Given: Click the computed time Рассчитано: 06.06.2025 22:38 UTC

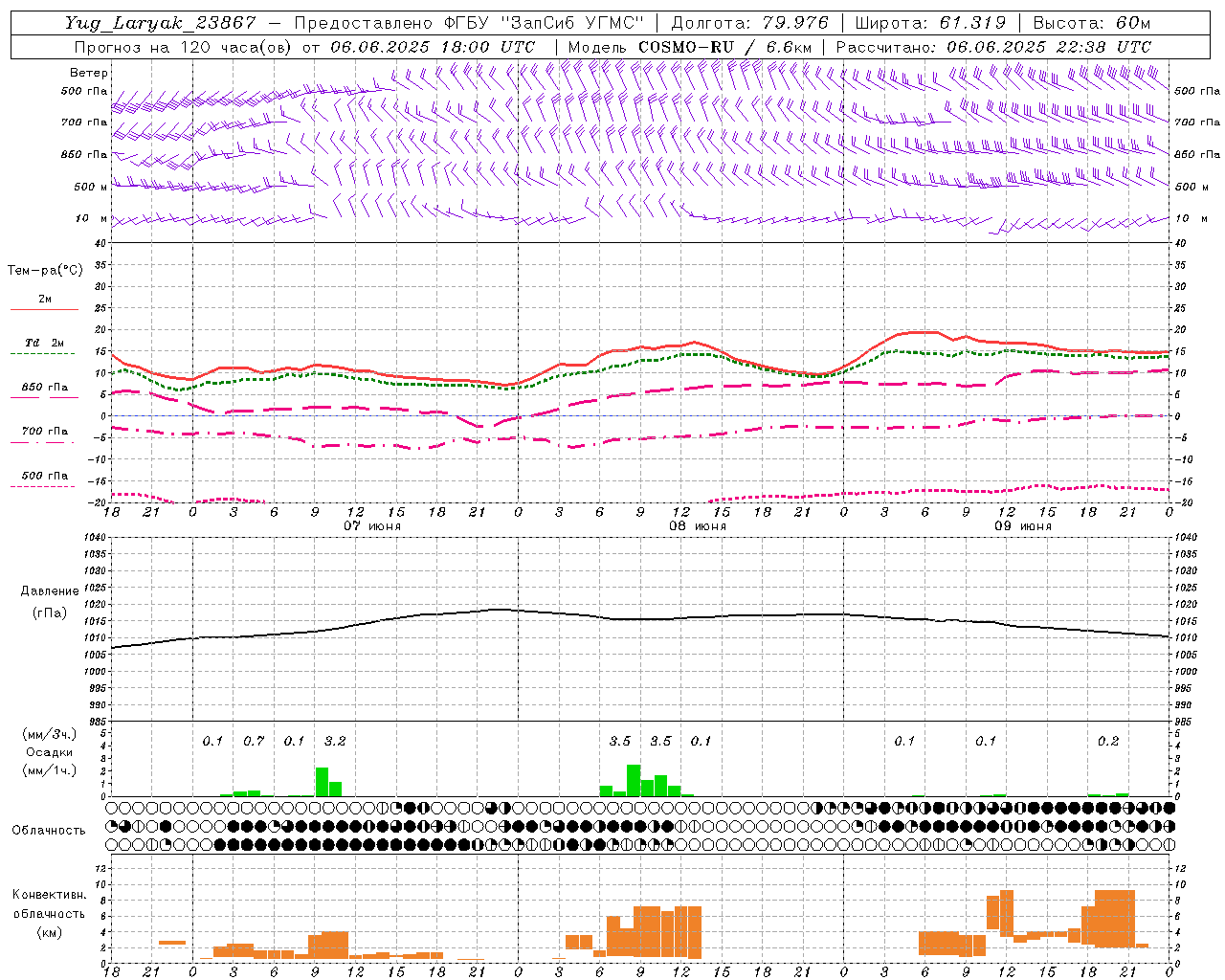Looking at the screenshot, I should tap(993, 47).
